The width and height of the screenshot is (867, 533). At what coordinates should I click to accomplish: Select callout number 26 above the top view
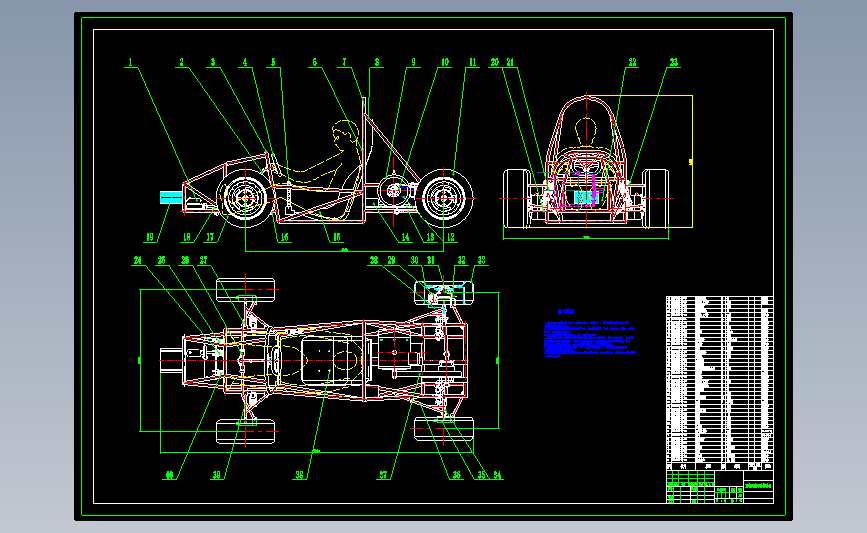[185, 260]
